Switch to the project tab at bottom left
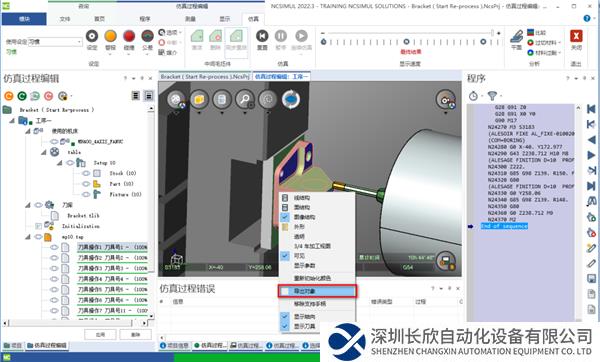 [x=13, y=345]
